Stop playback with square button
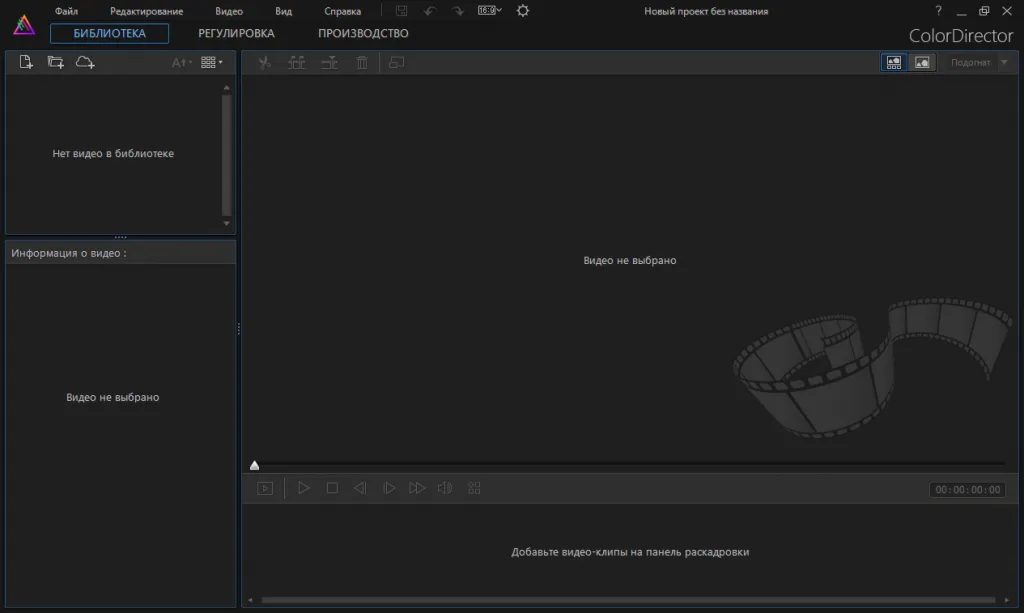The height and width of the screenshot is (613, 1024). coord(332,488)
